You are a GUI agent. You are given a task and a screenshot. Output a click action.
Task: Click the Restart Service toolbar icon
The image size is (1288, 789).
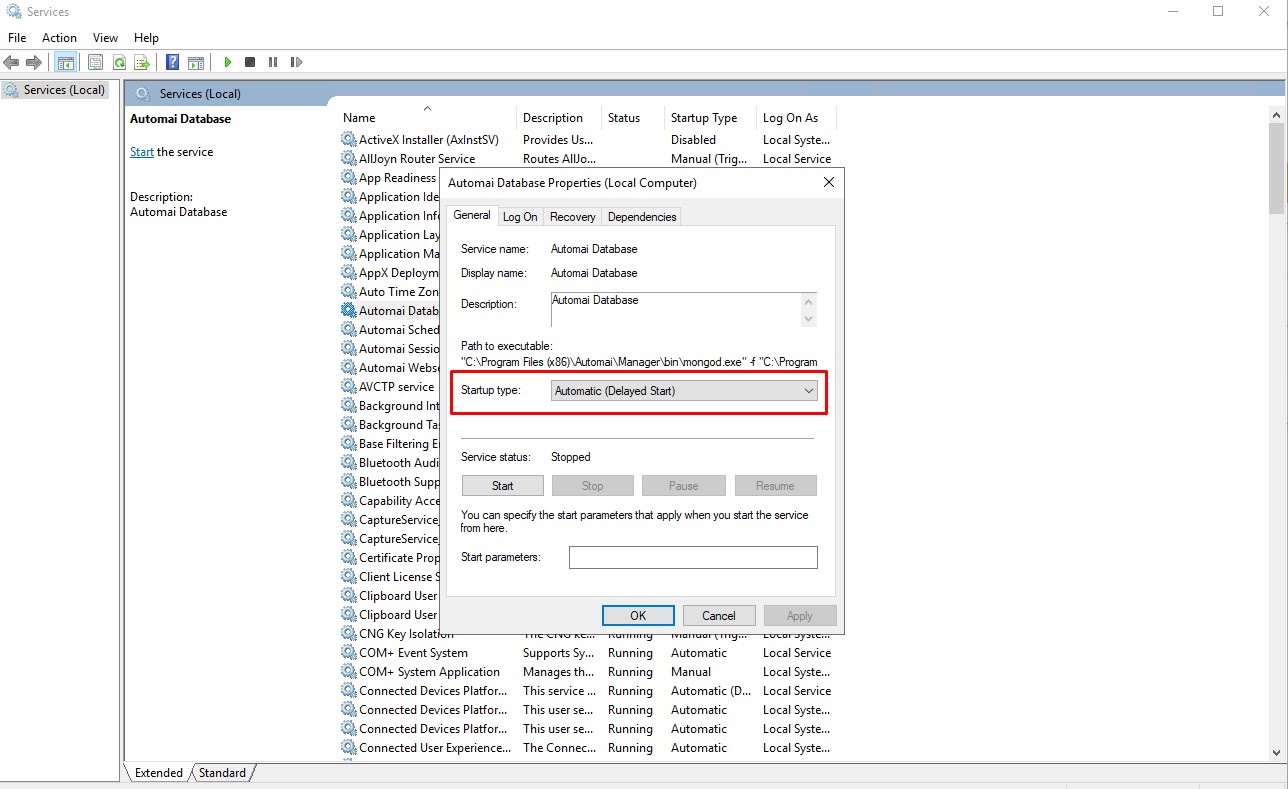pyautogui.click(x=296, y=62)
